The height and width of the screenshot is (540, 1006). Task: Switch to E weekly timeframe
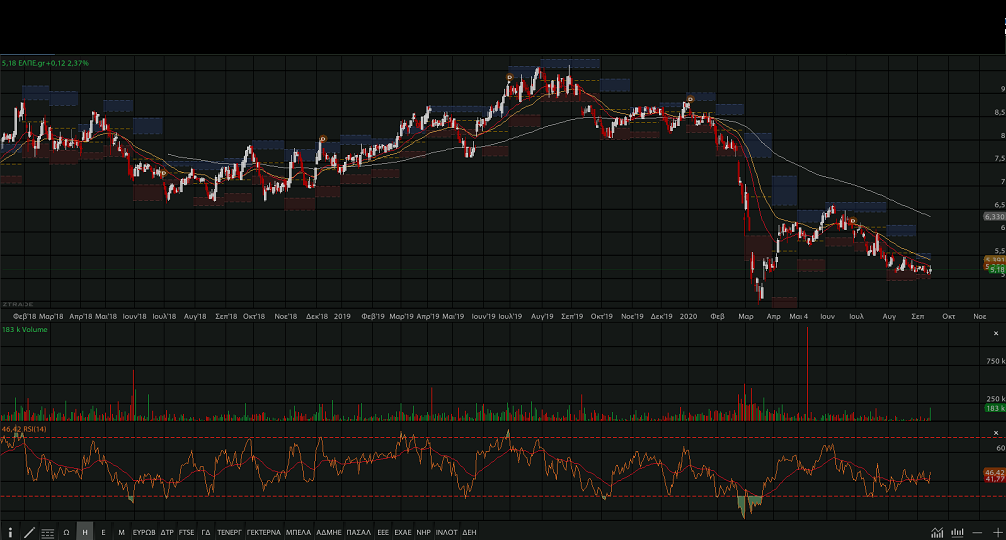pos(103,532)
